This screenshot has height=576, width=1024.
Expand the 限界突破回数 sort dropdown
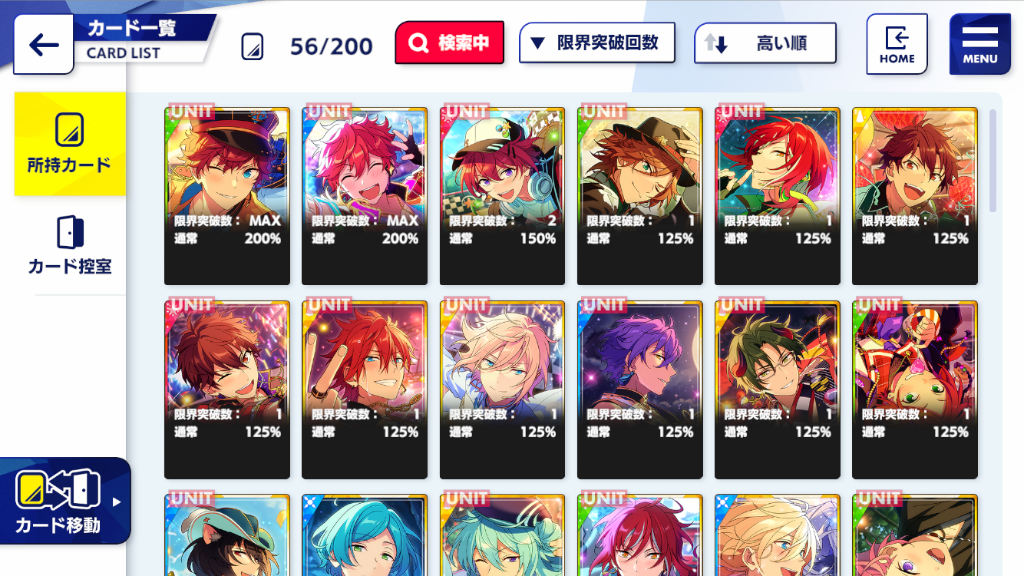point(597,43)
